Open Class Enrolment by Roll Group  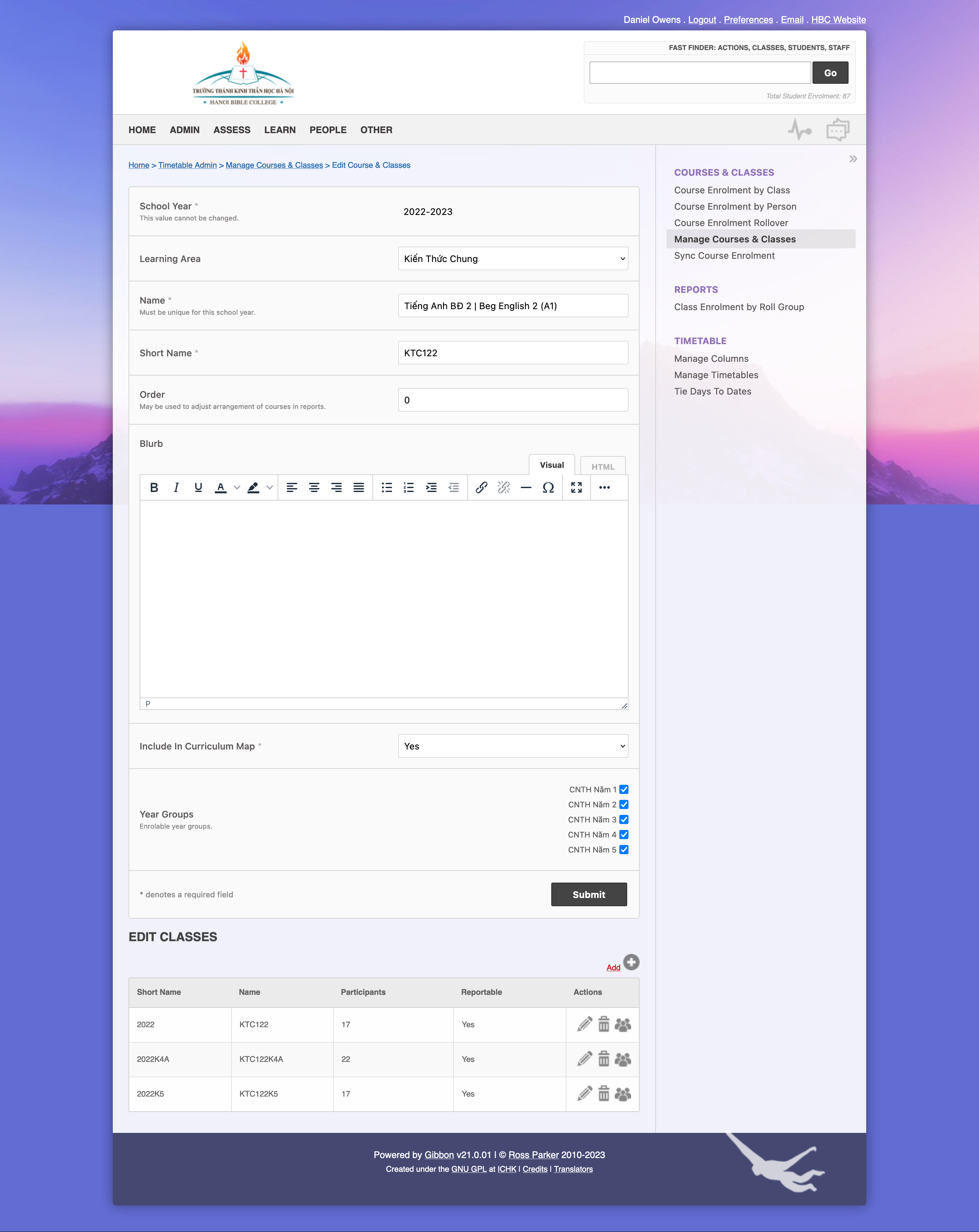tap(739, 307)
